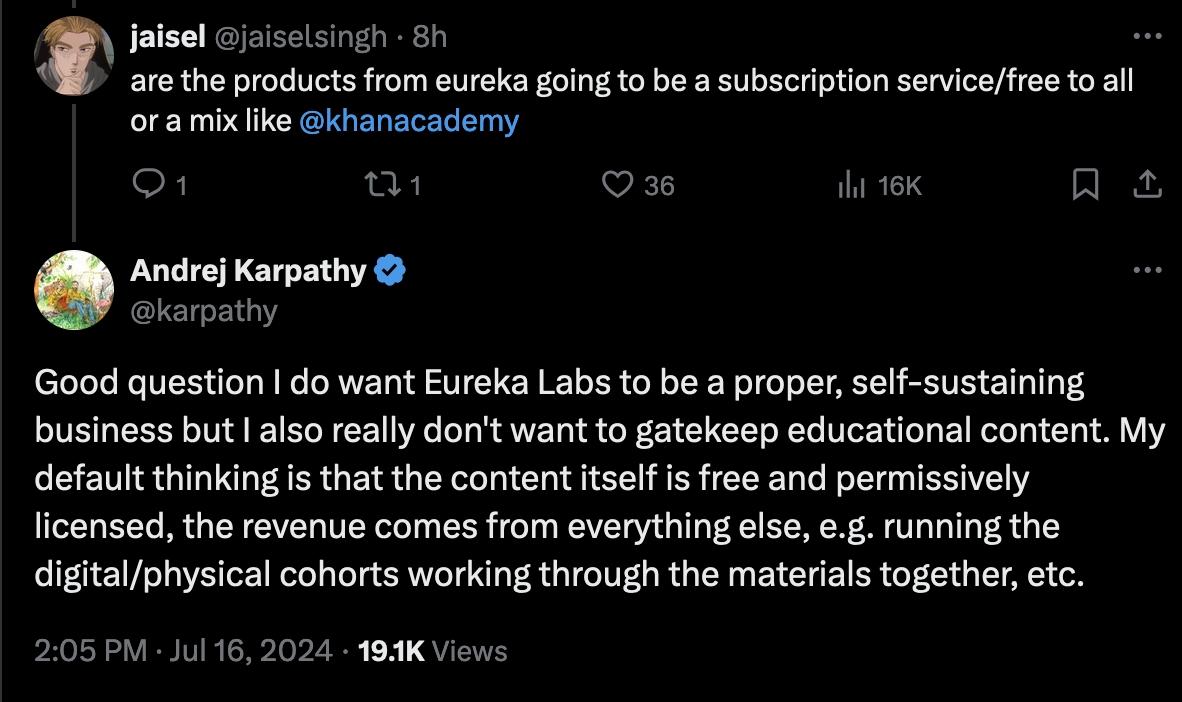This screenshot has width=1182, height=702.
Task: Open the 19.1K Views count
Action: pyautogui.click(x=432, y=651)
